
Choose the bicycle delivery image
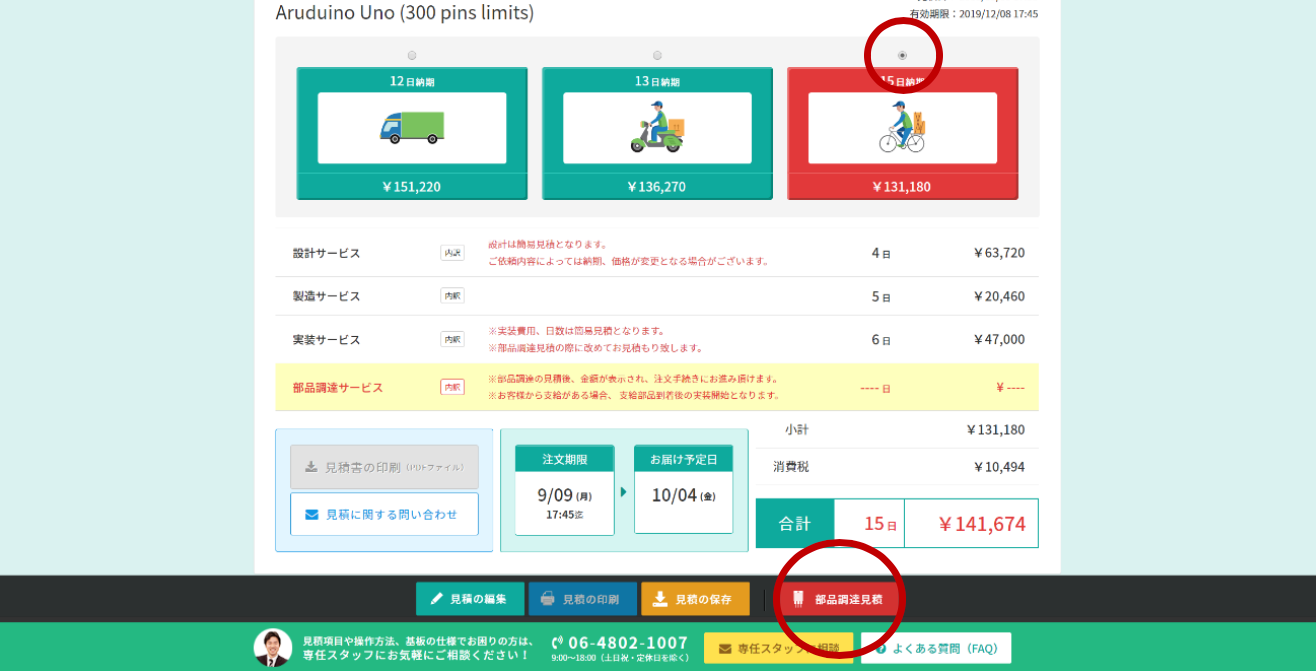tap(902, 128)
